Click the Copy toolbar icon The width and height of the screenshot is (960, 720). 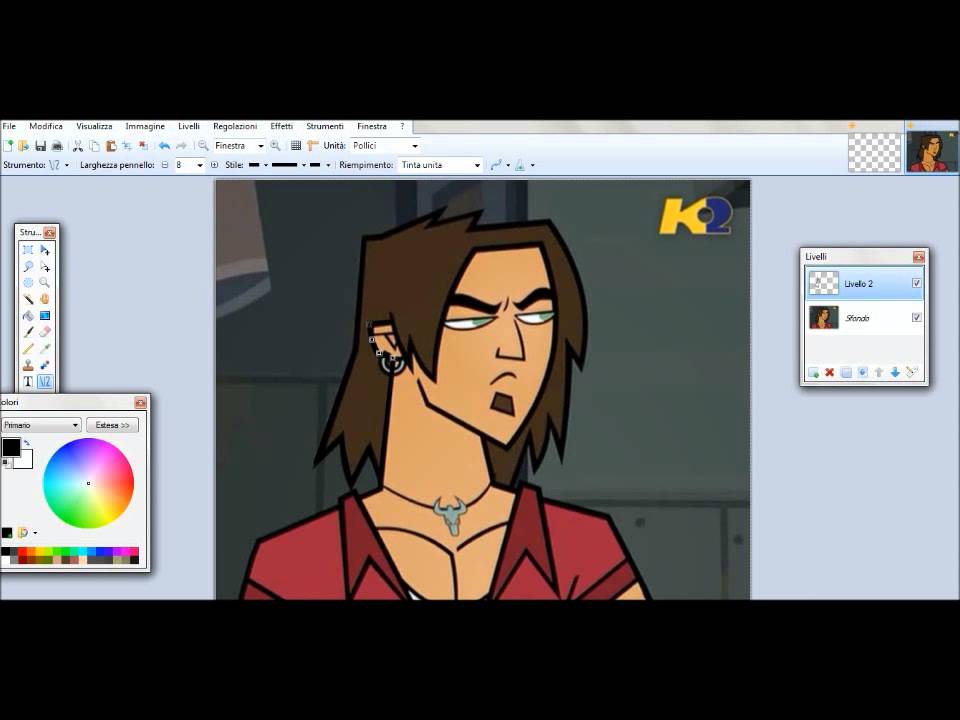tap(94, 146)
